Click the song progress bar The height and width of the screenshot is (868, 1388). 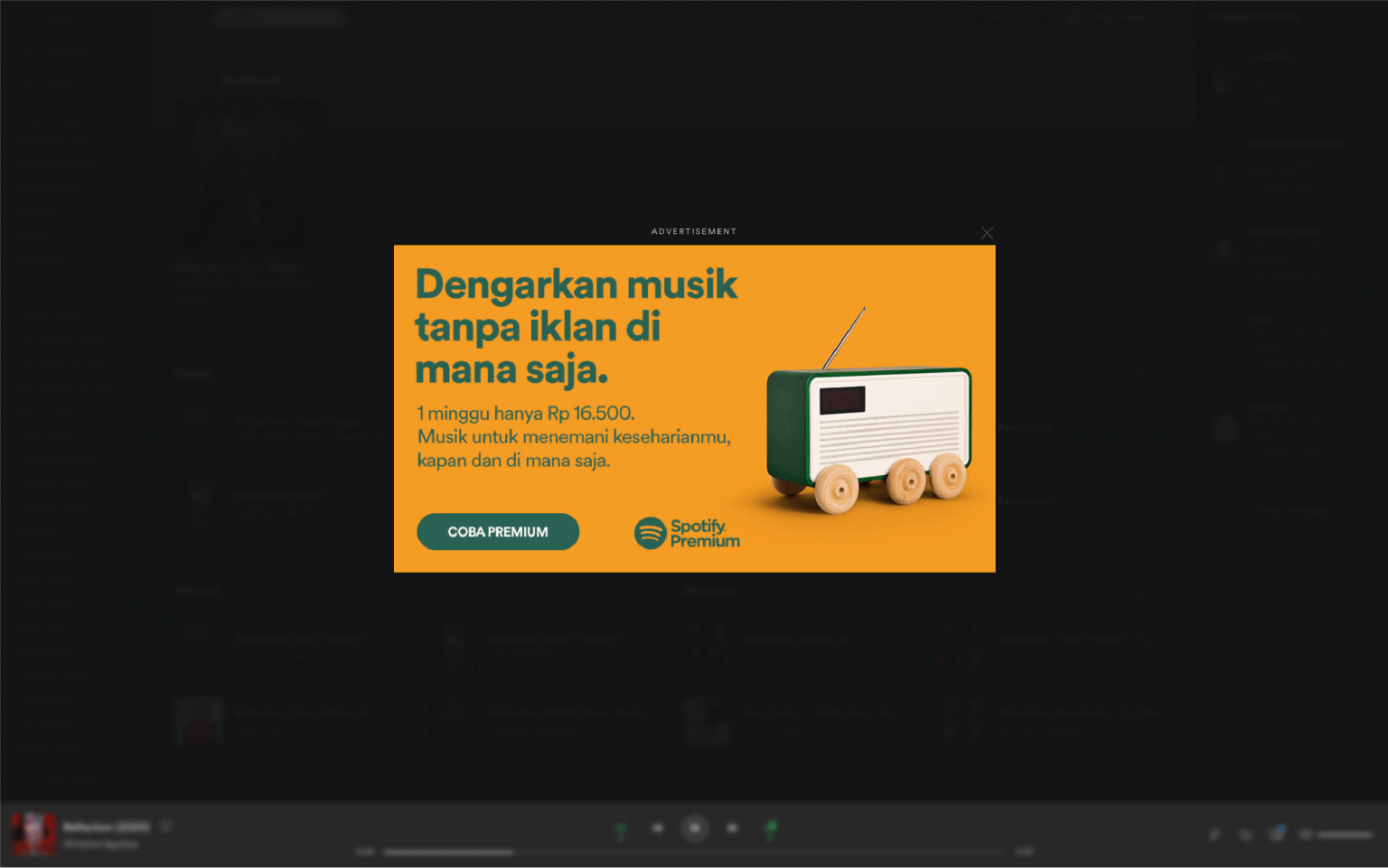pos(694,852)
